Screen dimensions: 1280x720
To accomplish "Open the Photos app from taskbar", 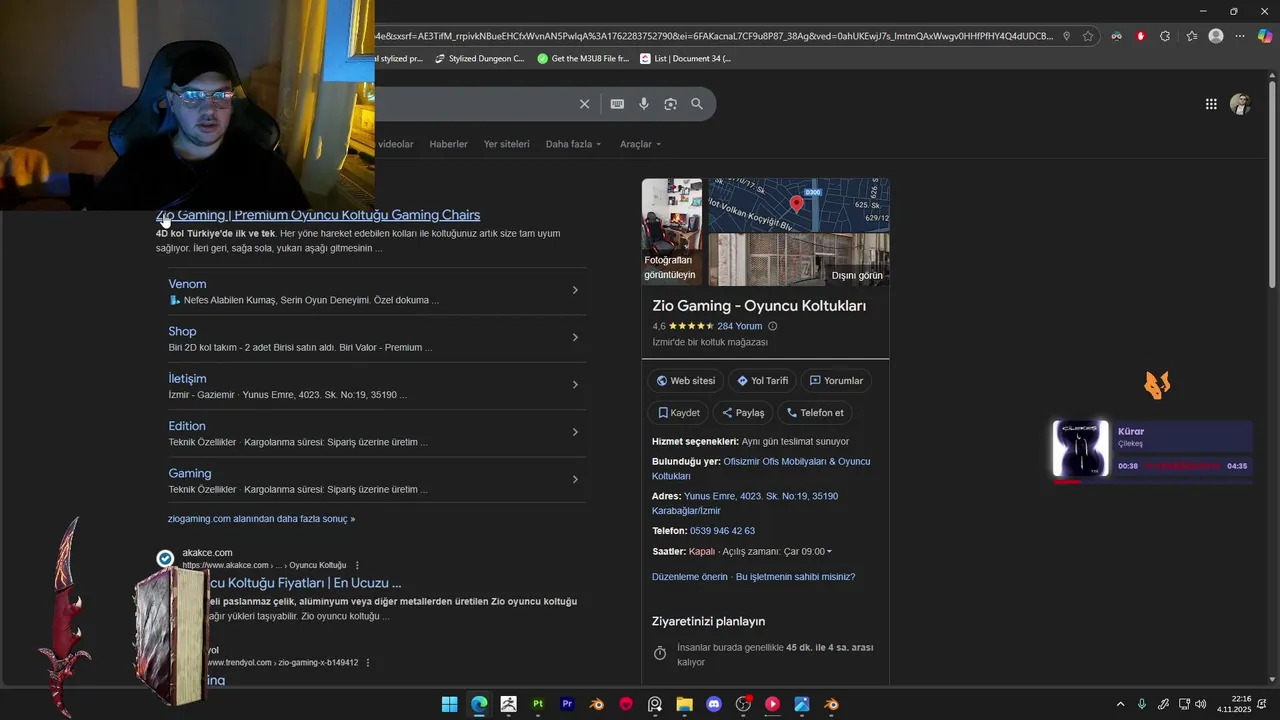I will click(x=802, y=704).
